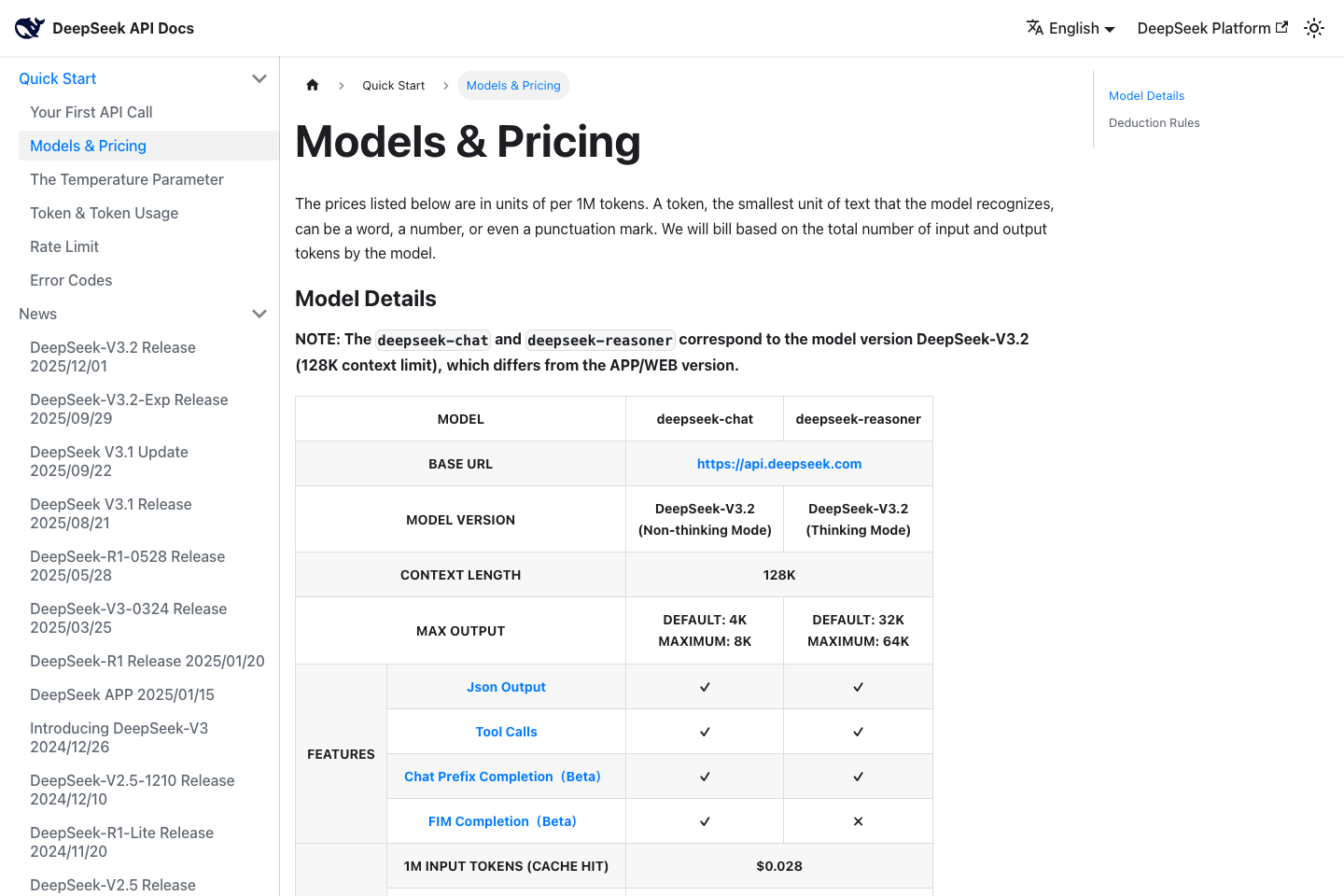
Task: Select the 'Error Codes' sidebar item
Action: coord(71,280)
